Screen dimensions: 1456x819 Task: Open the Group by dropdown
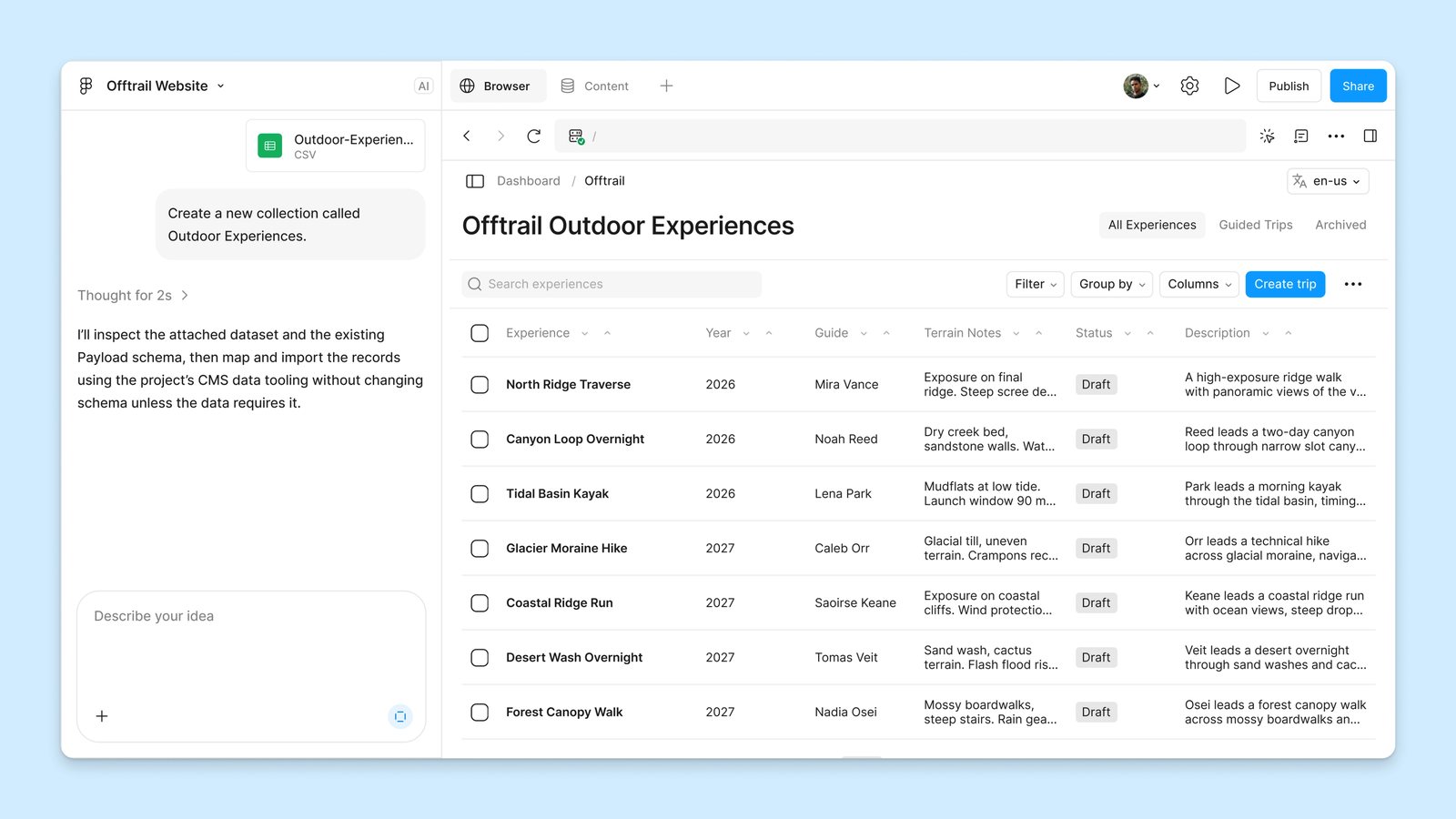pyautogui.click(x=1112, y=284)
